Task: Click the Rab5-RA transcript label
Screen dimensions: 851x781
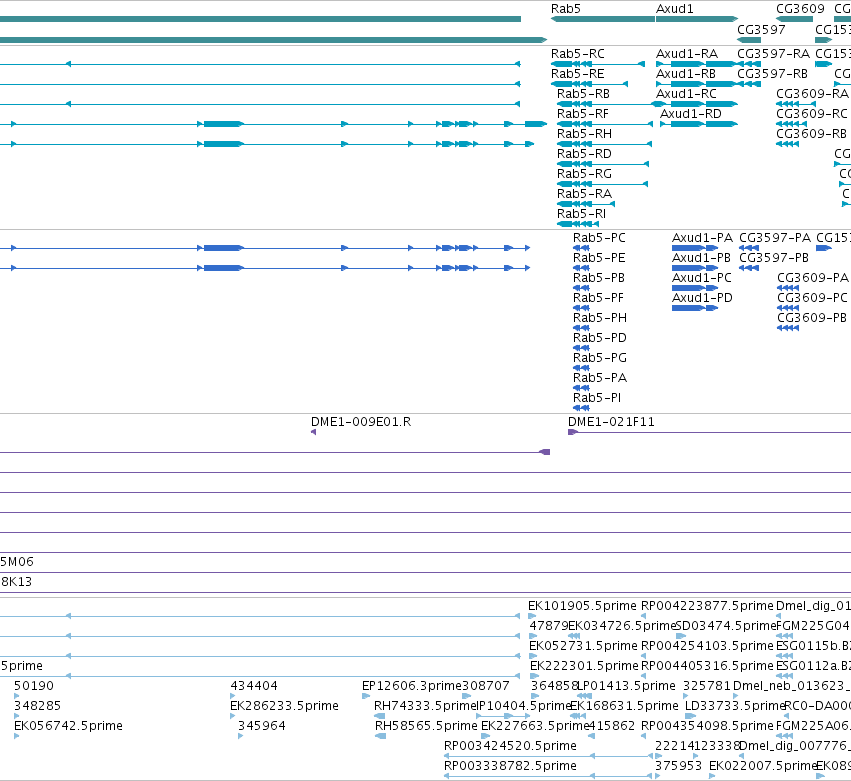Action: tap(585, 194)
